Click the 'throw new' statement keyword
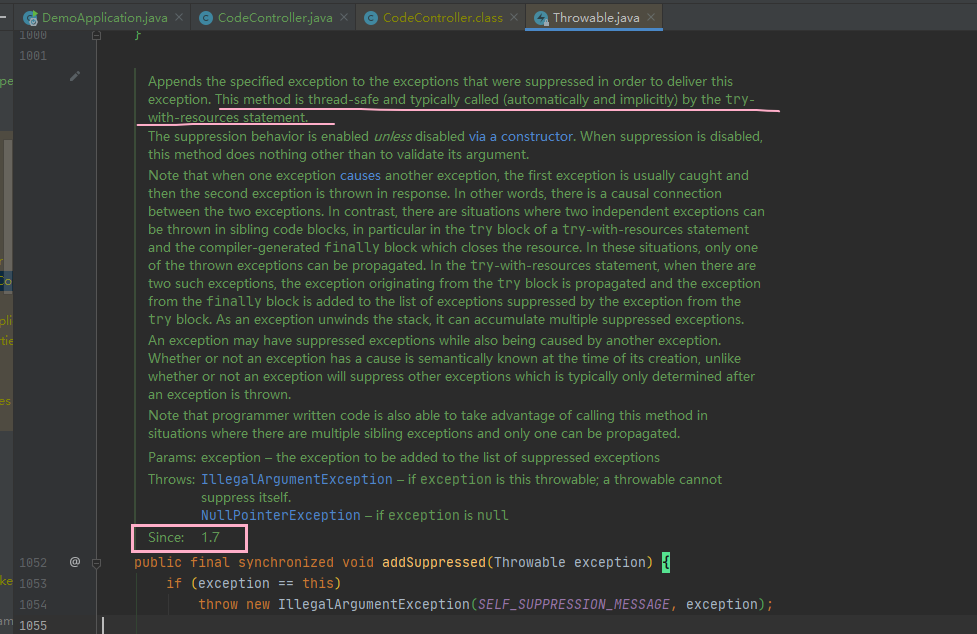This screenshot has width=977, height=634. 234,604
